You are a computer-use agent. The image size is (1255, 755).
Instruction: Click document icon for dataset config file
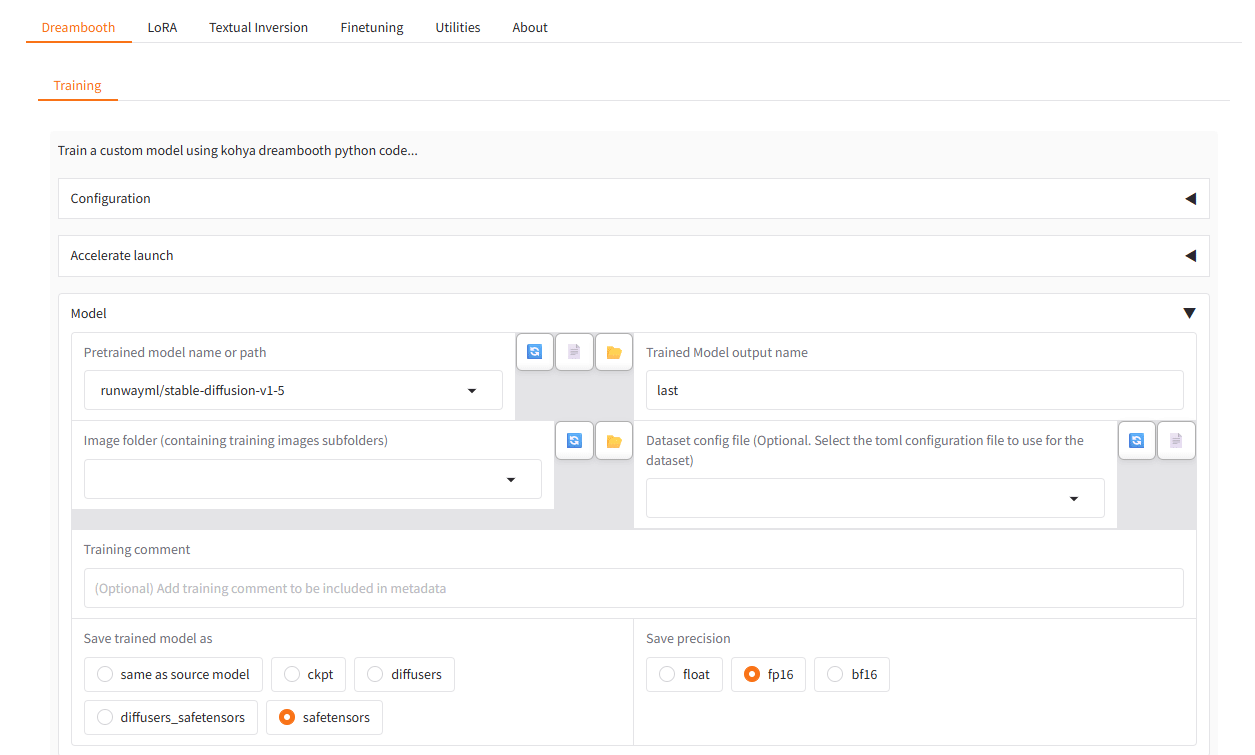1176,440
